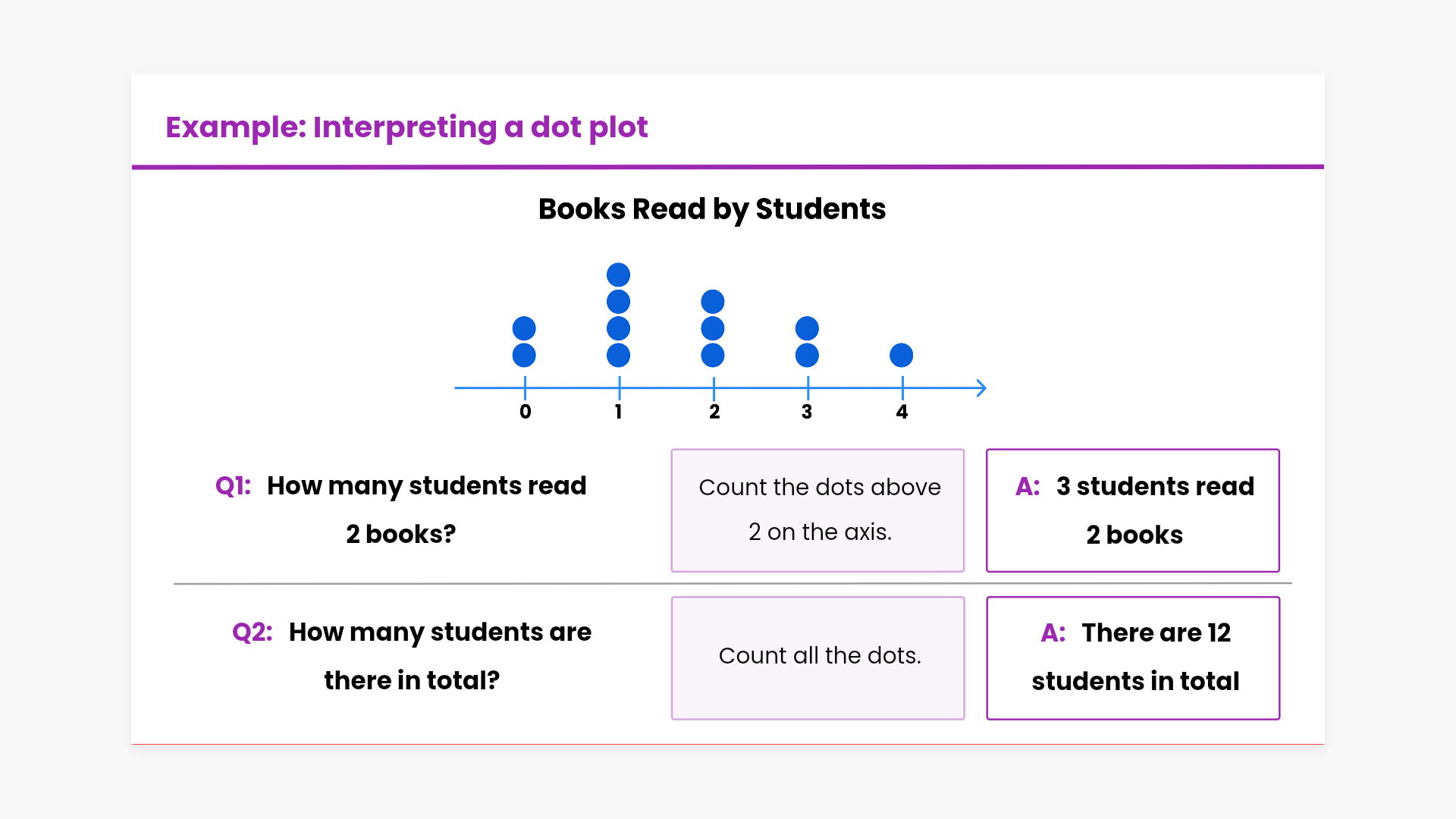
Task: Click the 'Count the dots above 2' hint box
Action: tap(817, 510)
